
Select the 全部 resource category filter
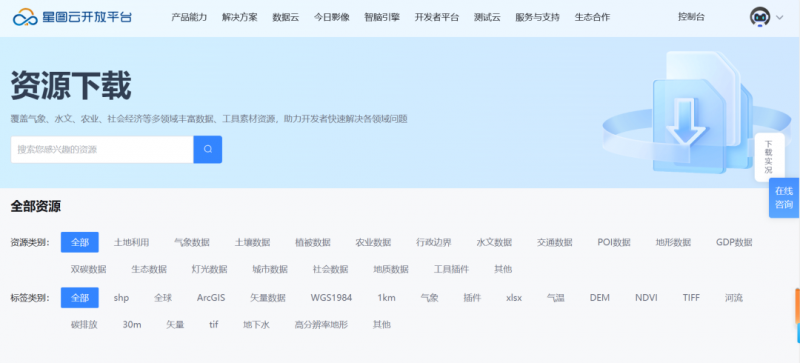80,242
